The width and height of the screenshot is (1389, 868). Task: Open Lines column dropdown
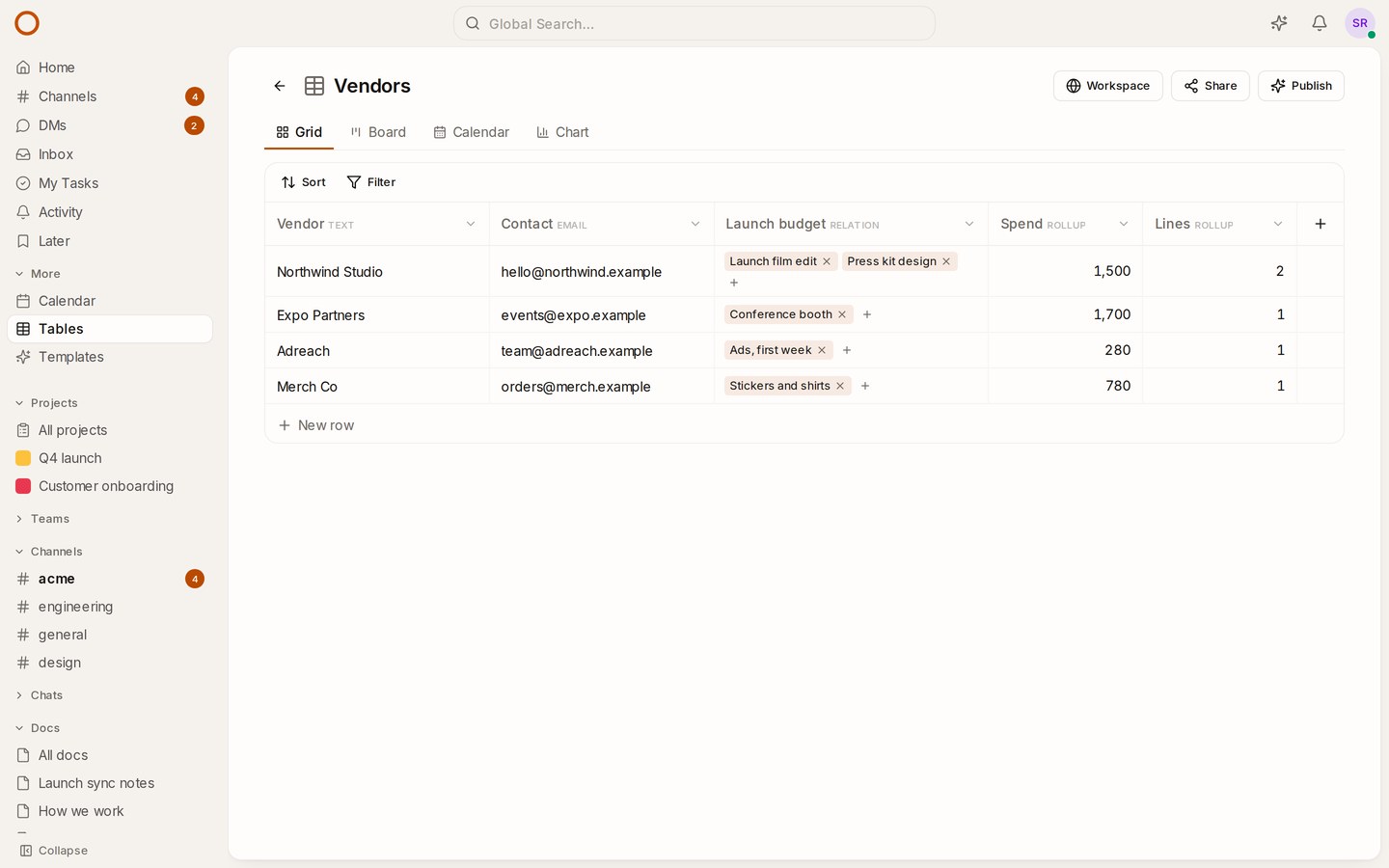click(1278, 224)
